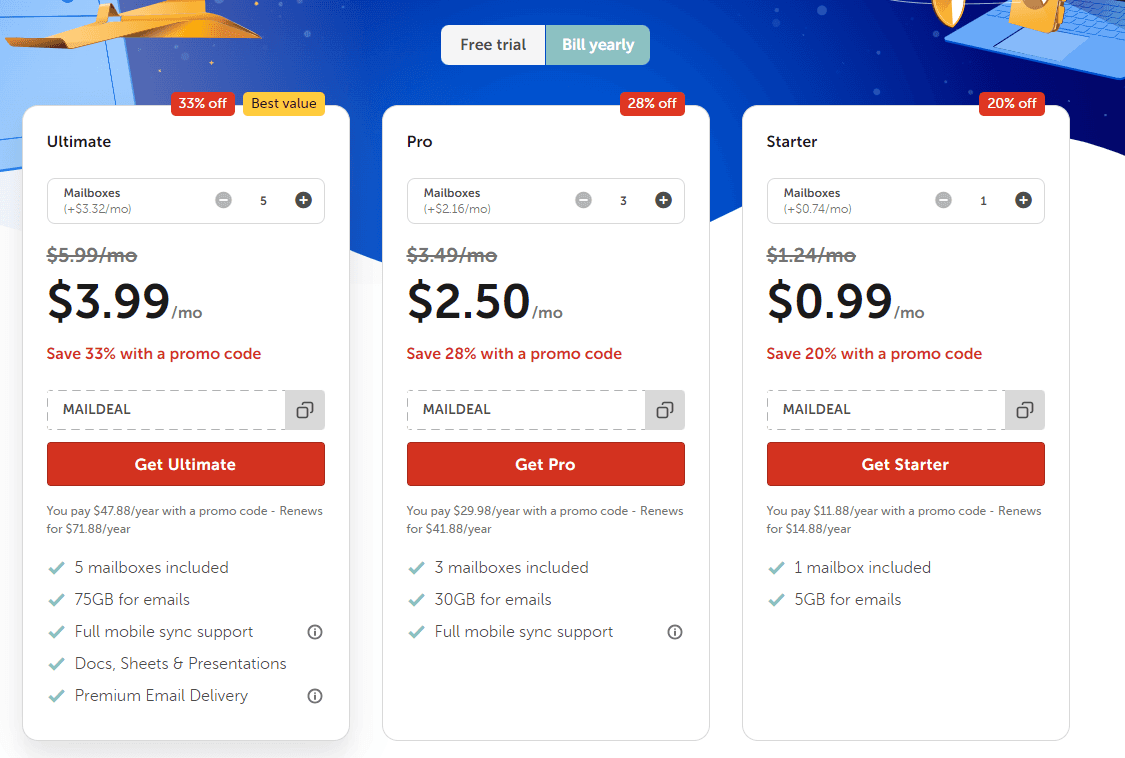Click the Get Pro button
The image size is (1125, 758).
coord(545,463)
